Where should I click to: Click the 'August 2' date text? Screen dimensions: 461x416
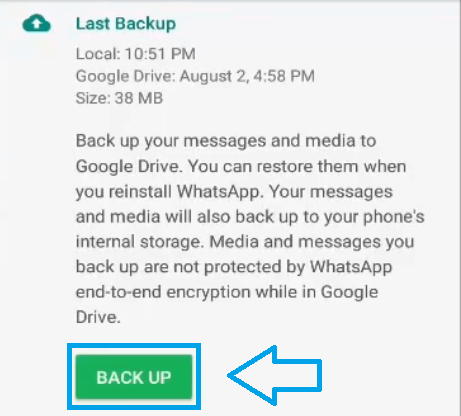tap(212, 77)
